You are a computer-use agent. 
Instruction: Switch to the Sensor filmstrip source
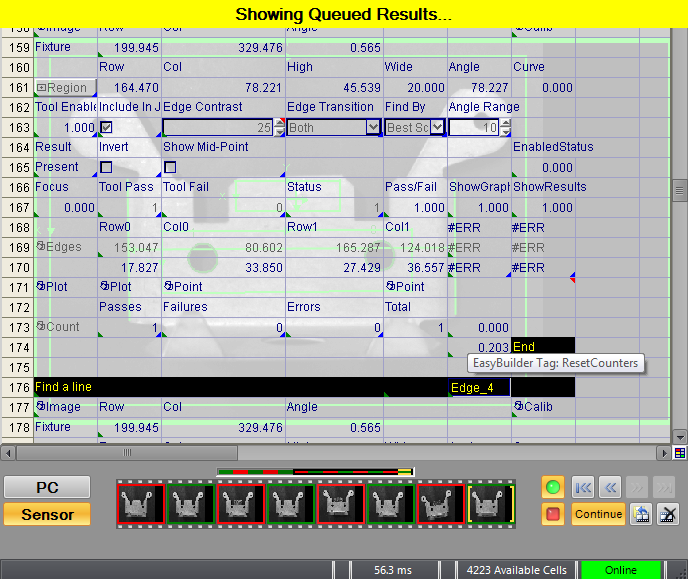(x=47, y=514)
